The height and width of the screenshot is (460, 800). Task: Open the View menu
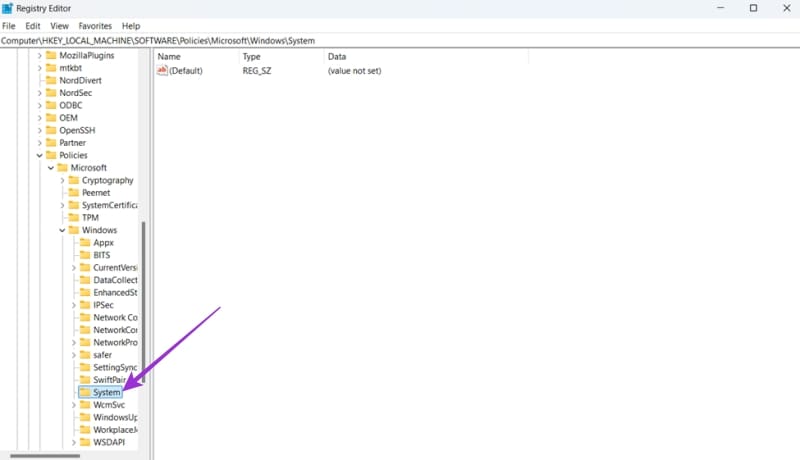[x=59, y=25]
